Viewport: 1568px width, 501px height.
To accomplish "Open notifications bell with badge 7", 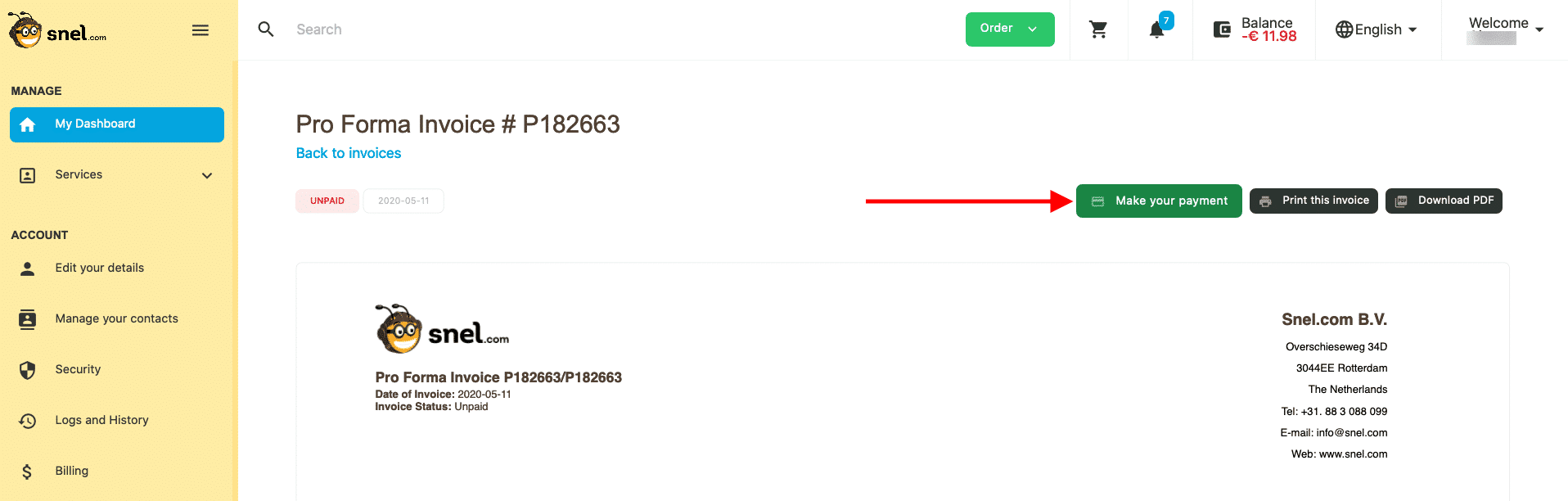I will 1158,28.
